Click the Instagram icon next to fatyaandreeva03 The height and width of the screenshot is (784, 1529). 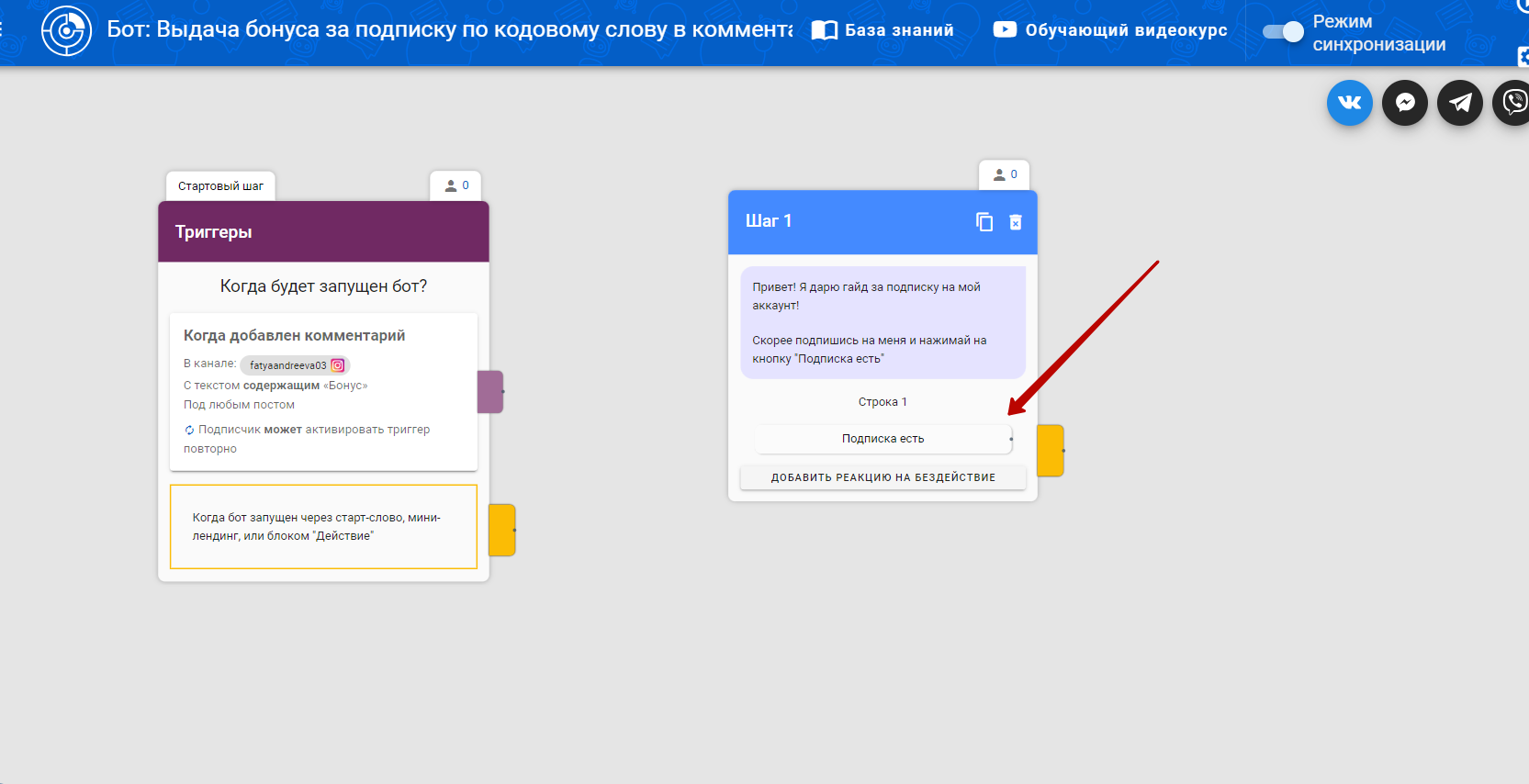[338, 365]
